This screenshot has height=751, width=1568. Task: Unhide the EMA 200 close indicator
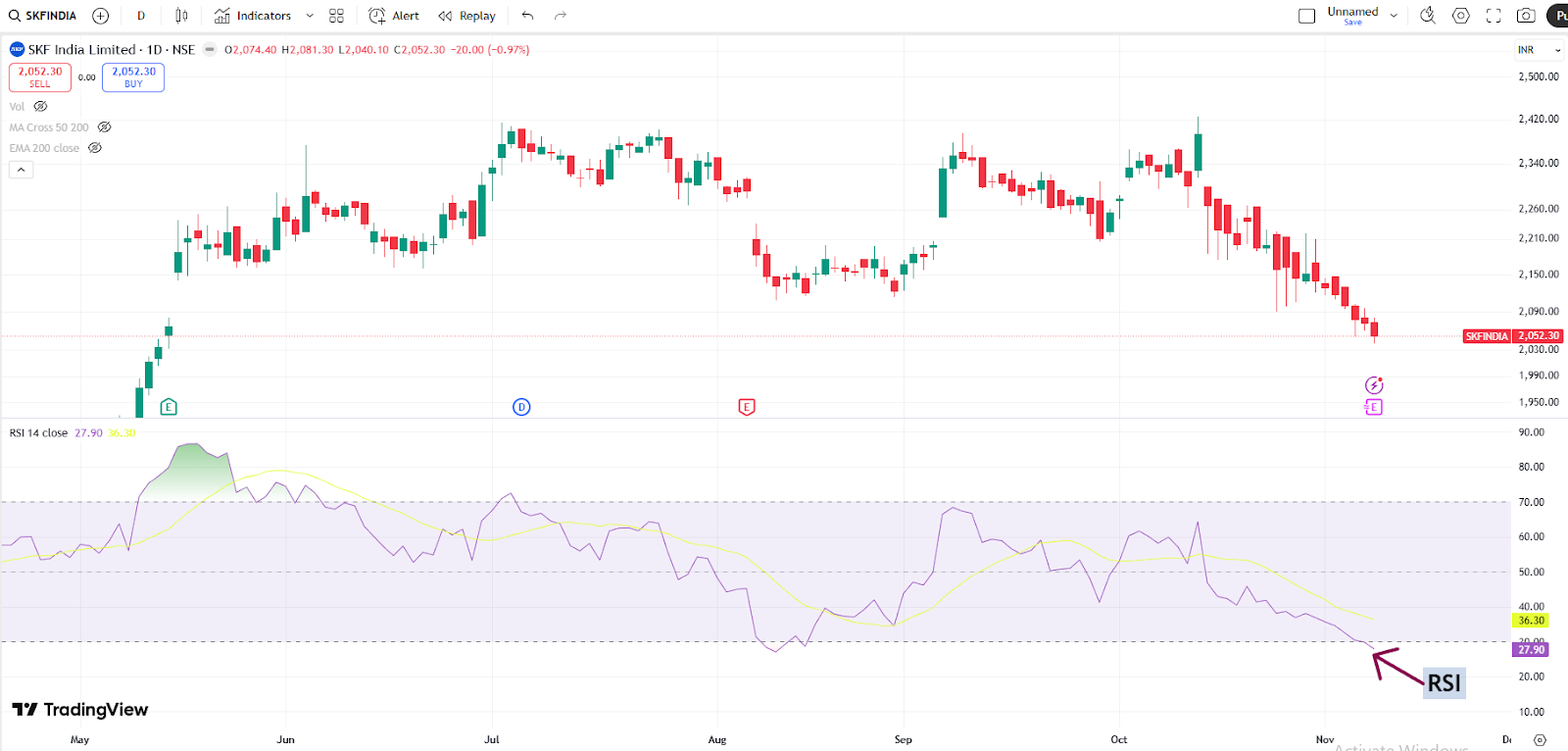[x=95, y=148]
